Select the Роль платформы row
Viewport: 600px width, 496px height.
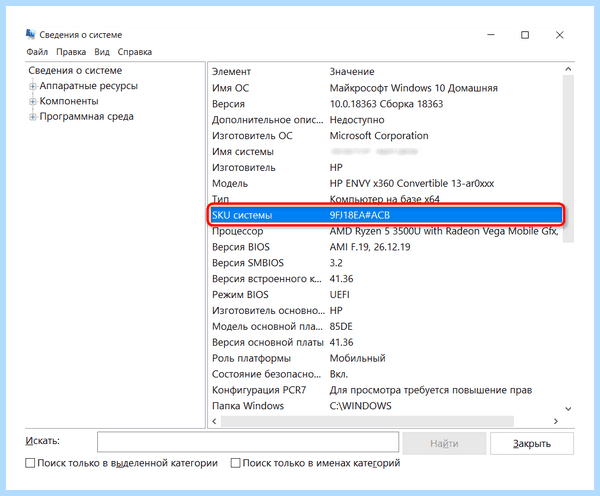point(386,358)
